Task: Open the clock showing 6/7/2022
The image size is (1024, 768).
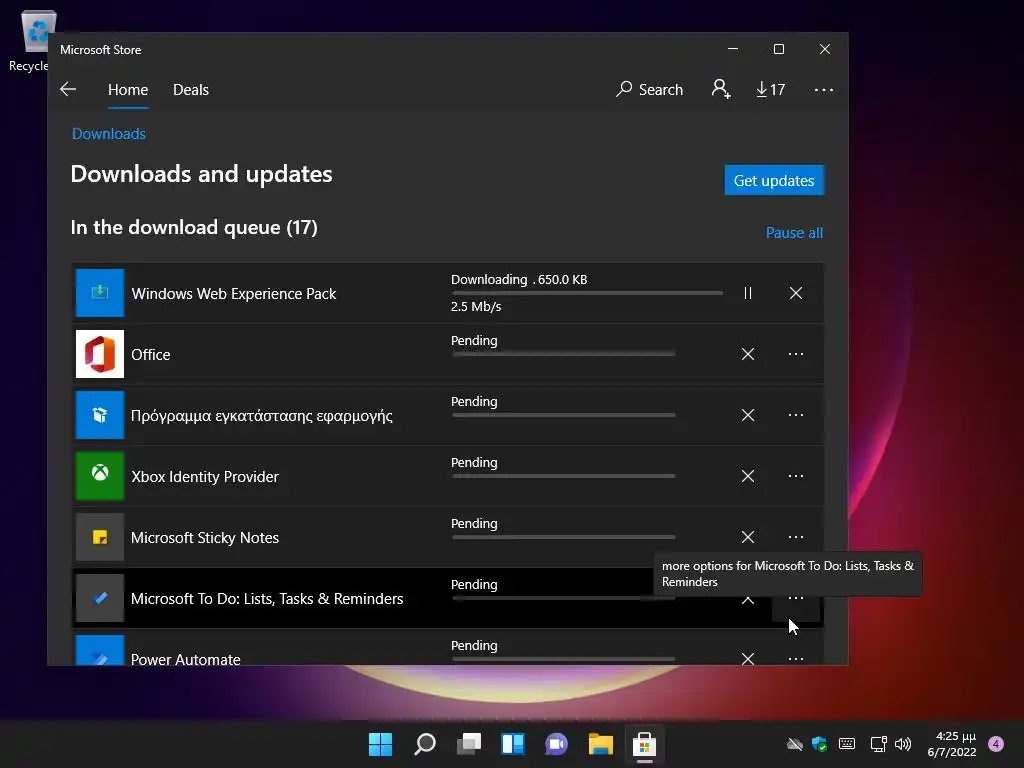Action: [x=952, y=744]
